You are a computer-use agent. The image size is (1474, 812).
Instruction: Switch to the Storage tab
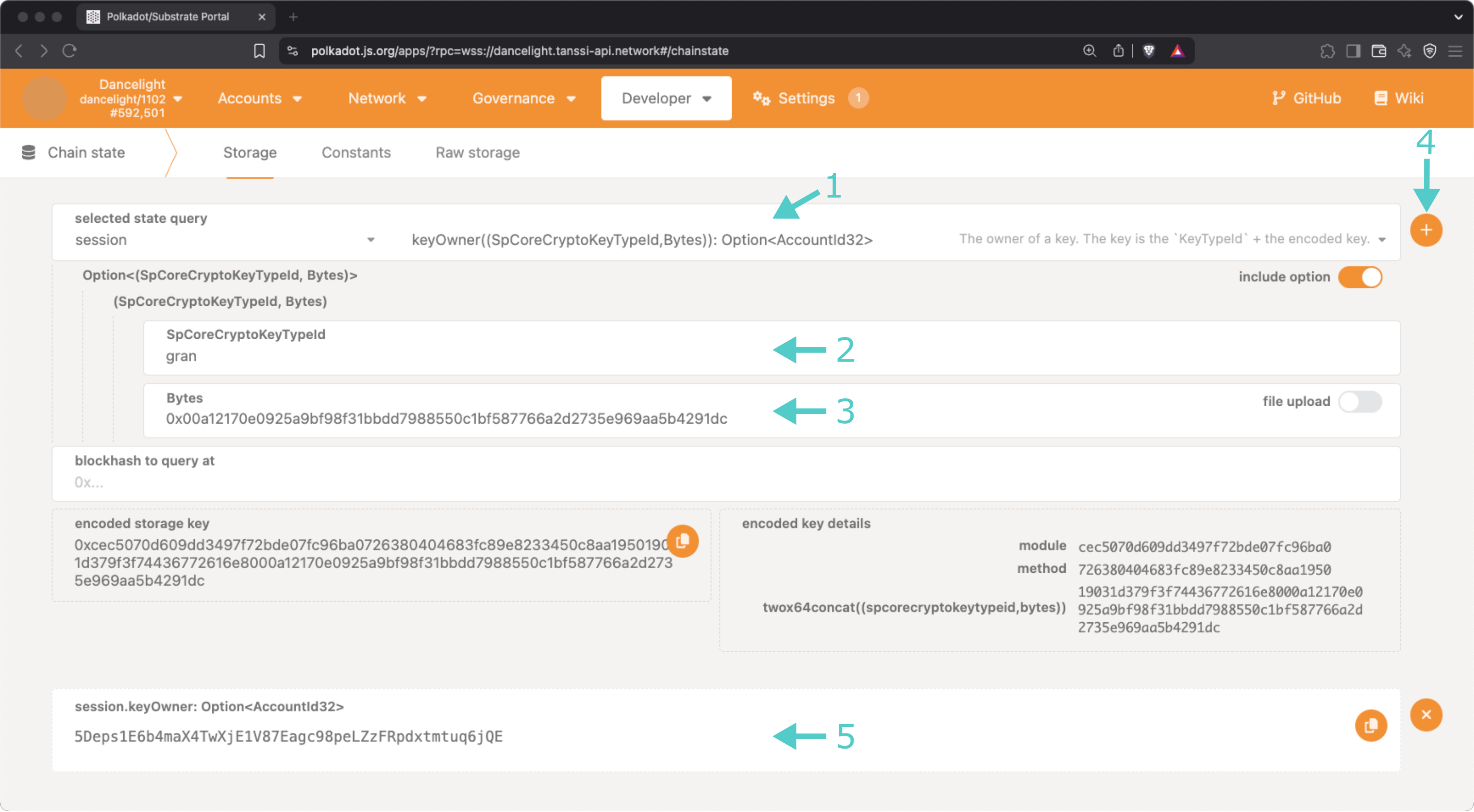(250, 153)
